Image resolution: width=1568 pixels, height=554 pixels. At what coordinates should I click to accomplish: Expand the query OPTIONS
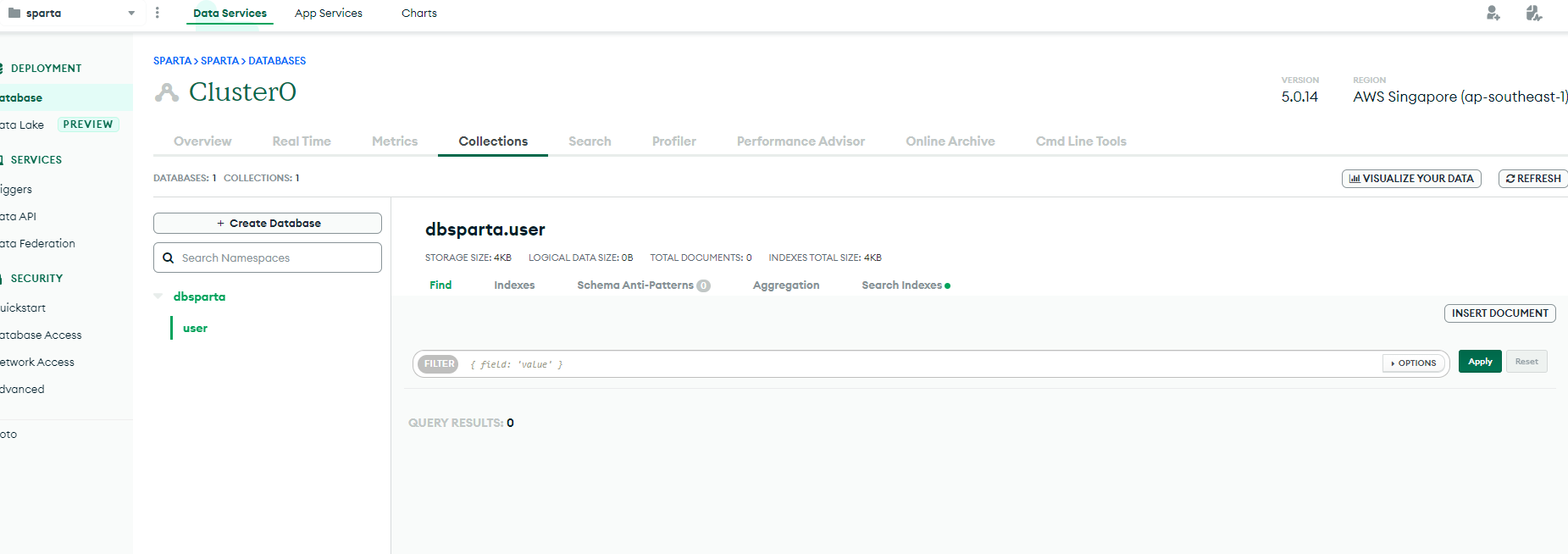pyautogui.click(x=1414, y=363)
